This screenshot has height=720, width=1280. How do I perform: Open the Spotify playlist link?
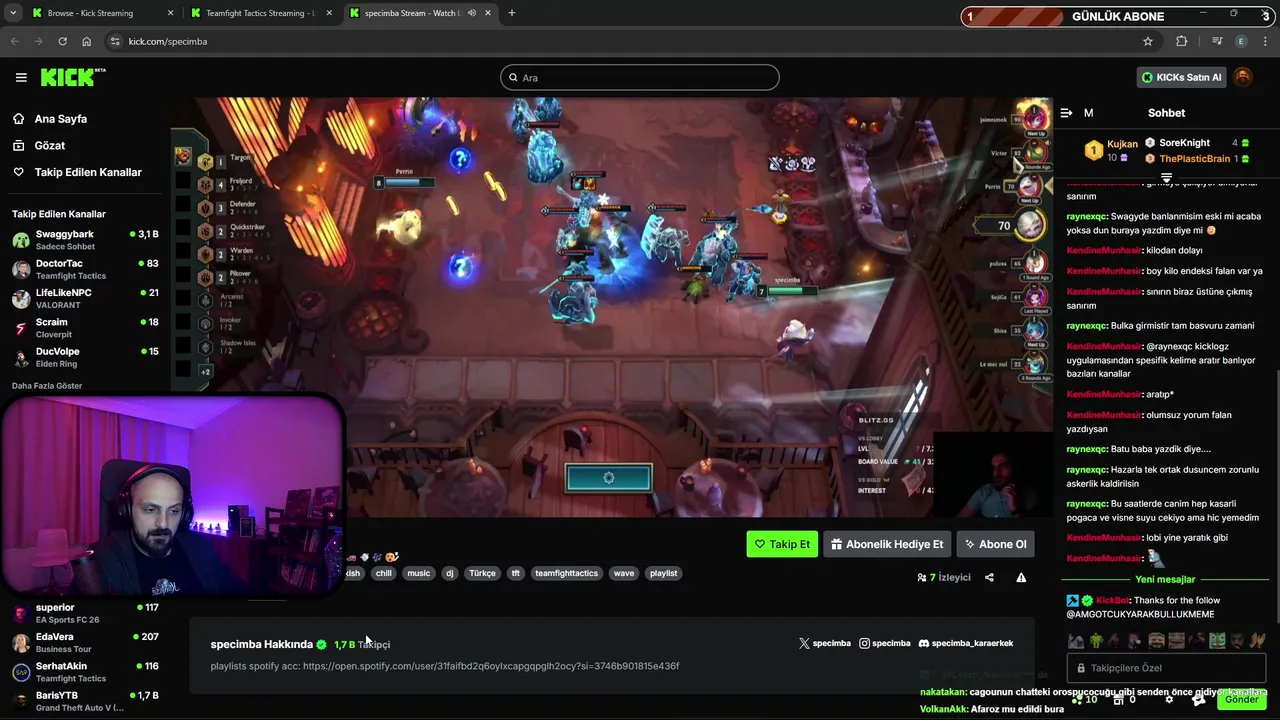pyautogui.click(x=491, y=666)
